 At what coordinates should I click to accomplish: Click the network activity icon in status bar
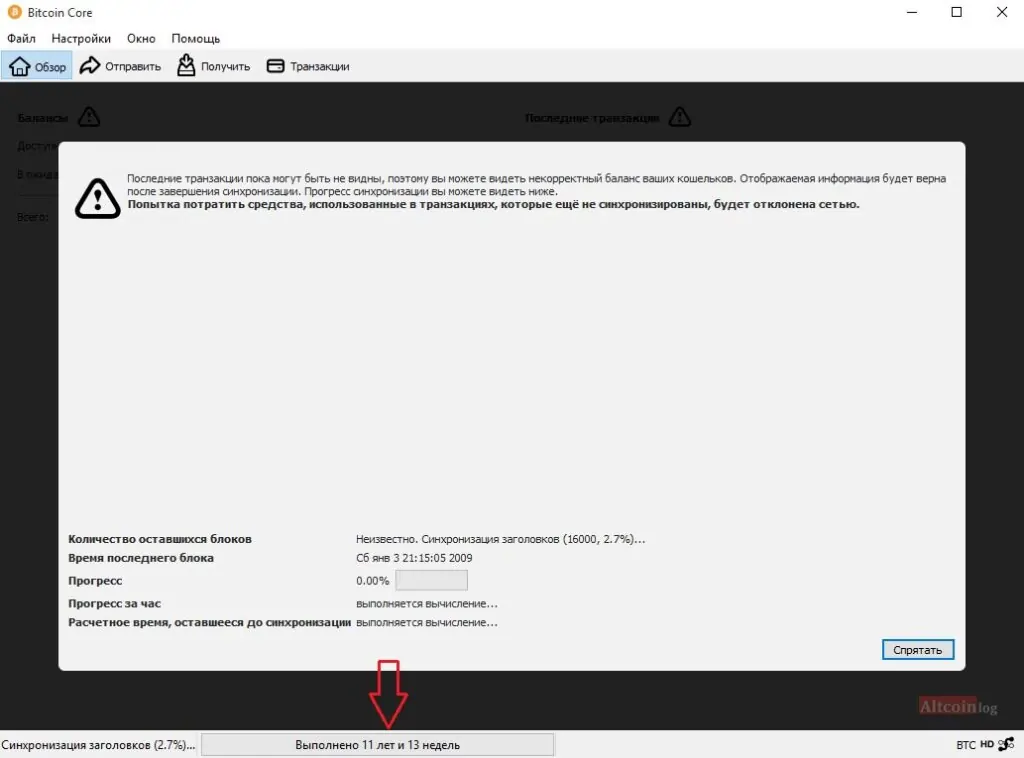1006,744
